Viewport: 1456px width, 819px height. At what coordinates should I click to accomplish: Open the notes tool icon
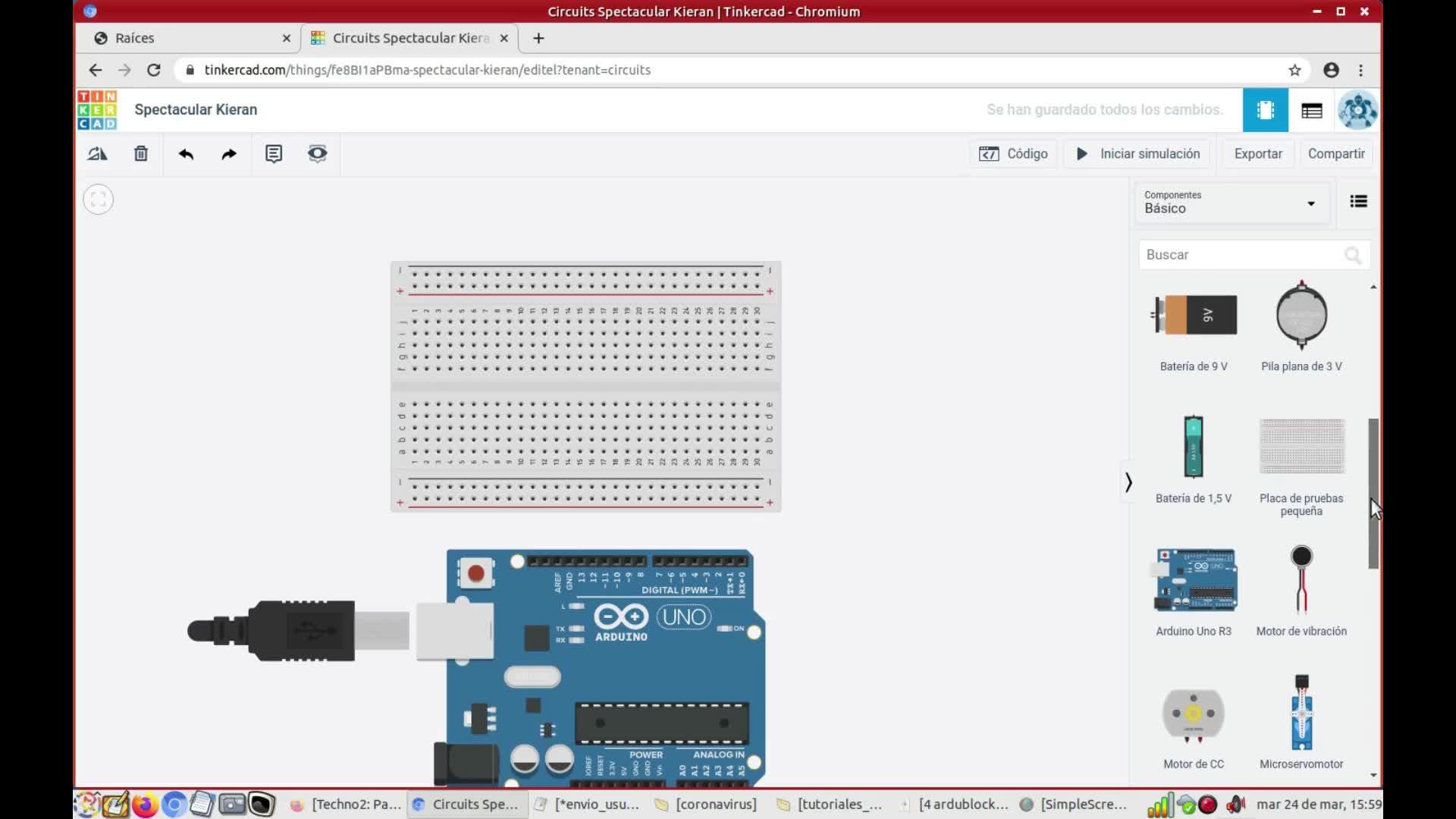pyautogui.click(x=274, y=154)
